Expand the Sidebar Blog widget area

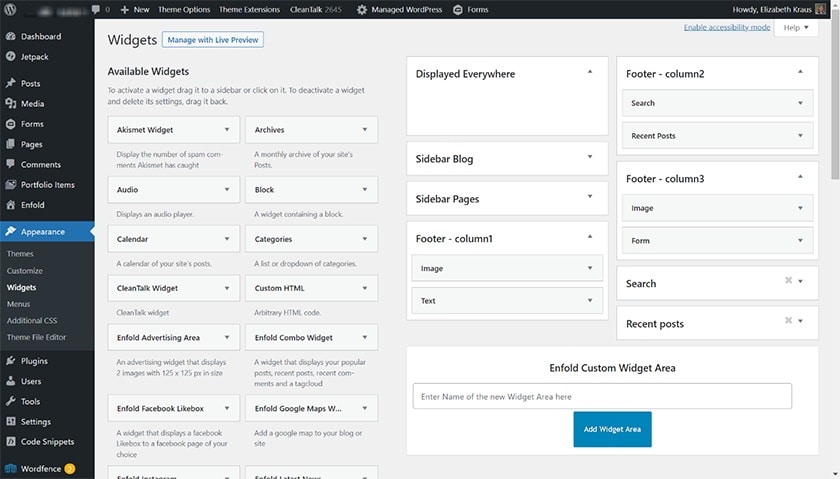[590, 156]
